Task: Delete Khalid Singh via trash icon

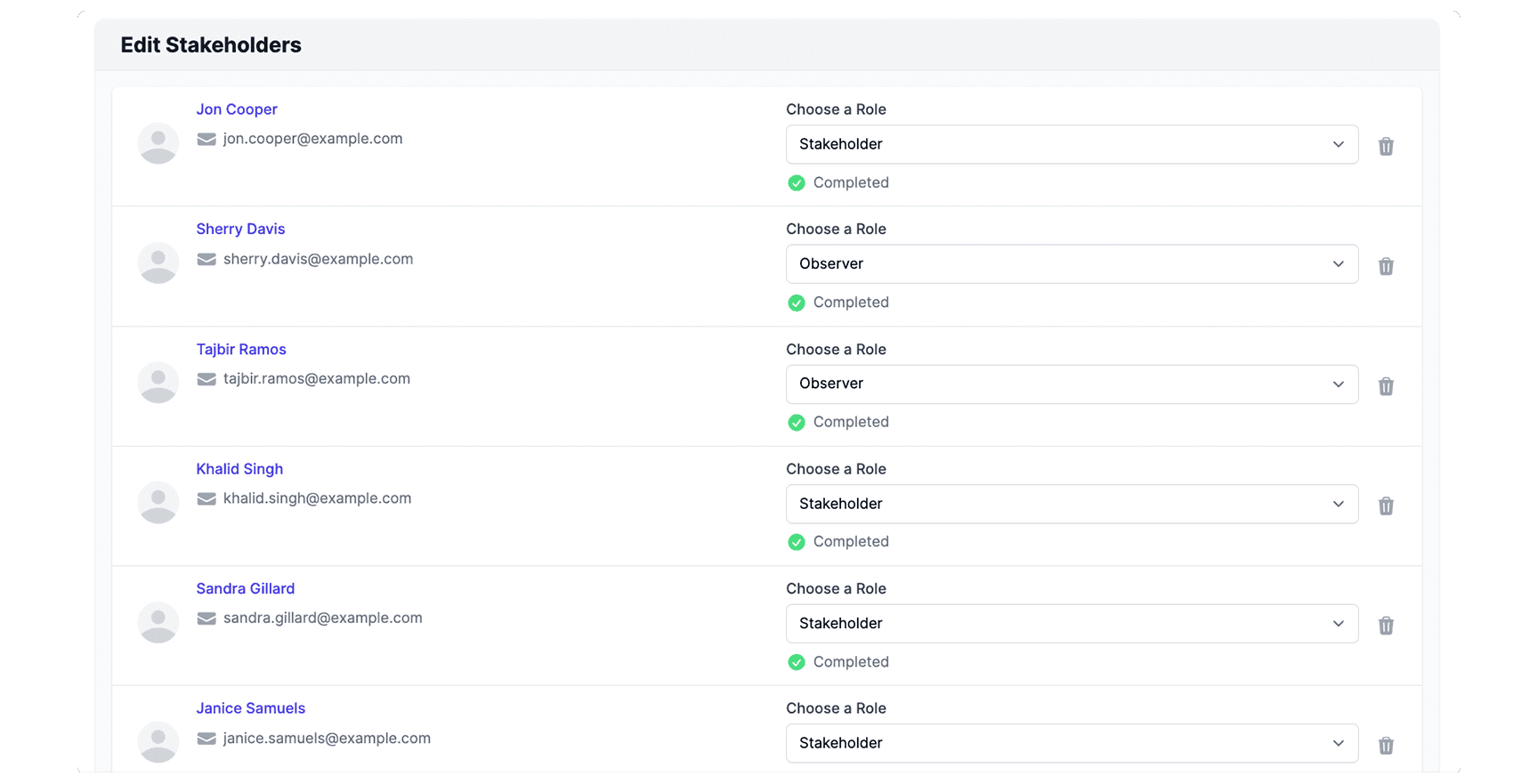Action: (1386, 505)
